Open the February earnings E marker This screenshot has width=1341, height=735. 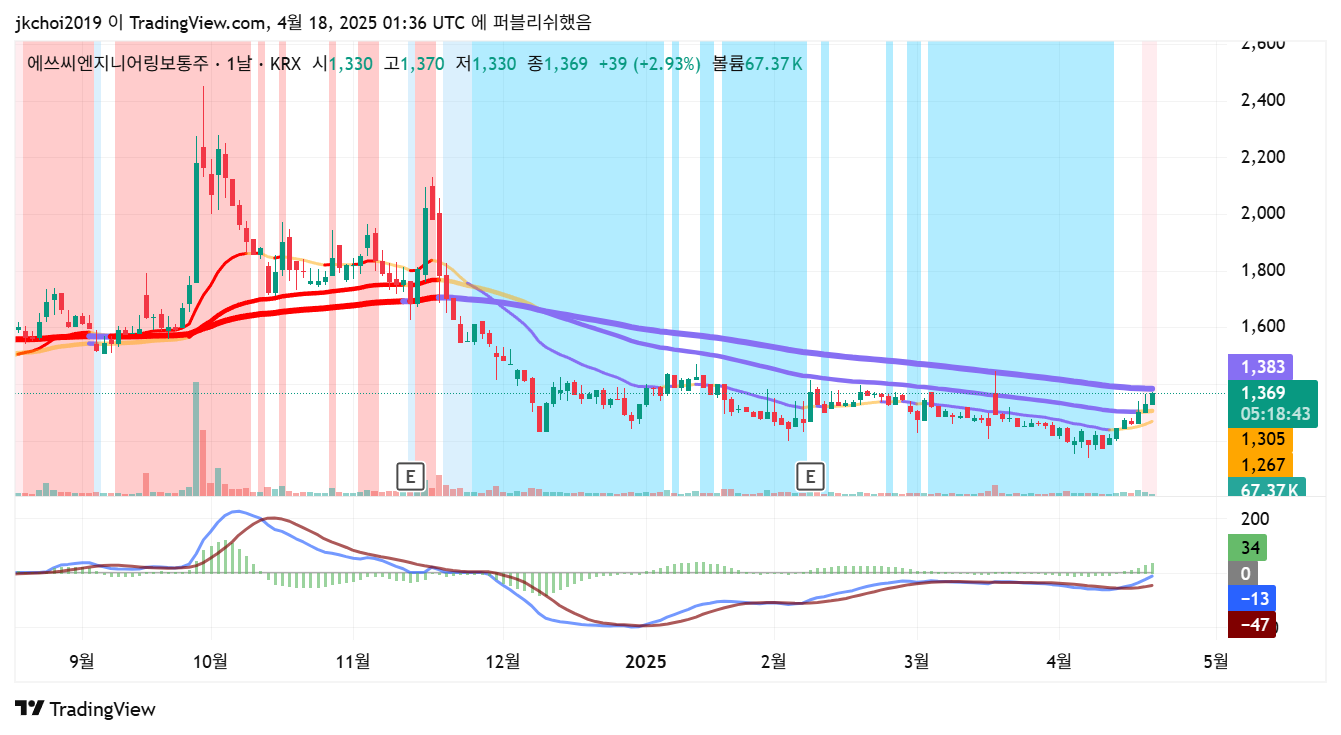tap(810, 477)
